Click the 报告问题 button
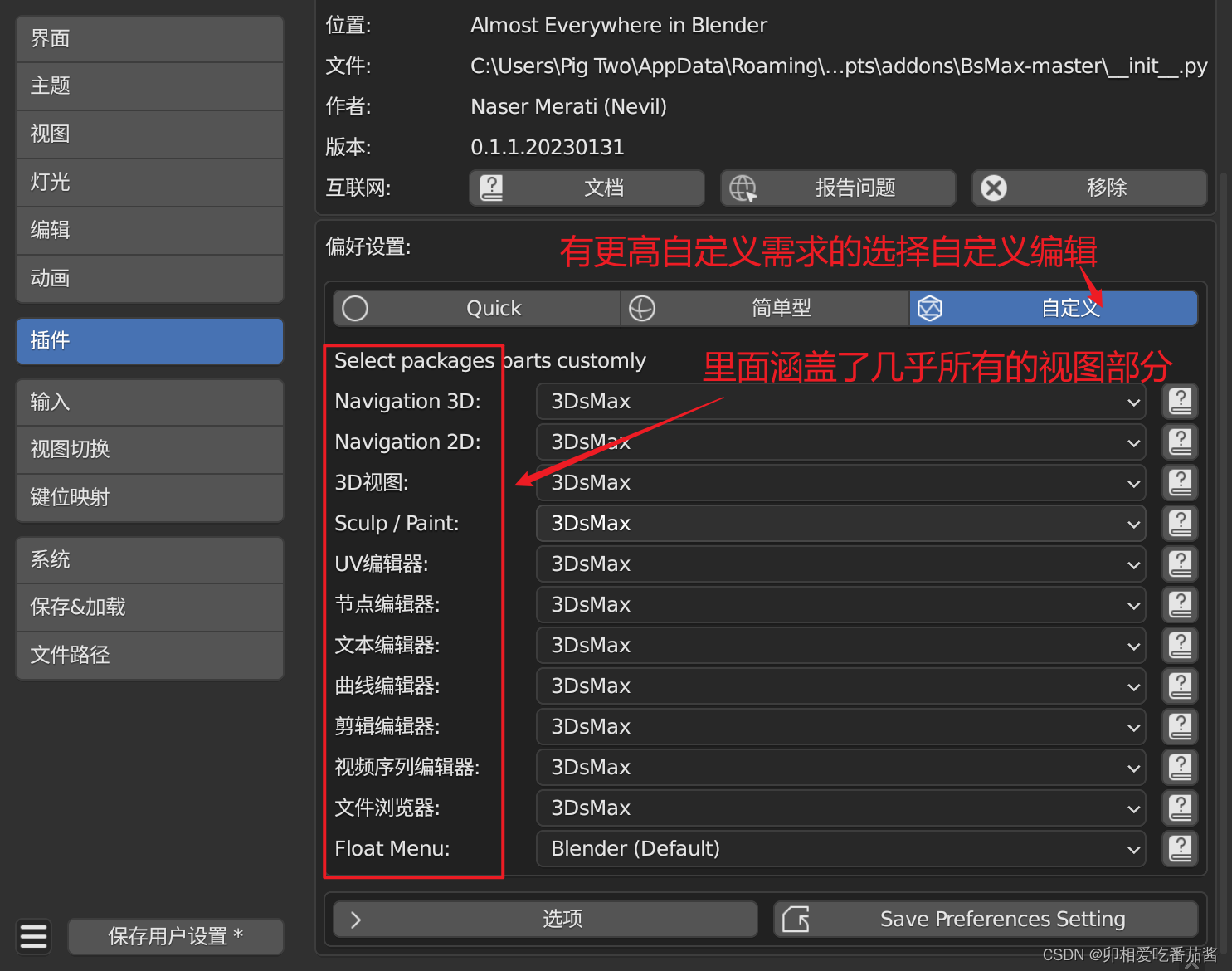 (x=838, y=188)
